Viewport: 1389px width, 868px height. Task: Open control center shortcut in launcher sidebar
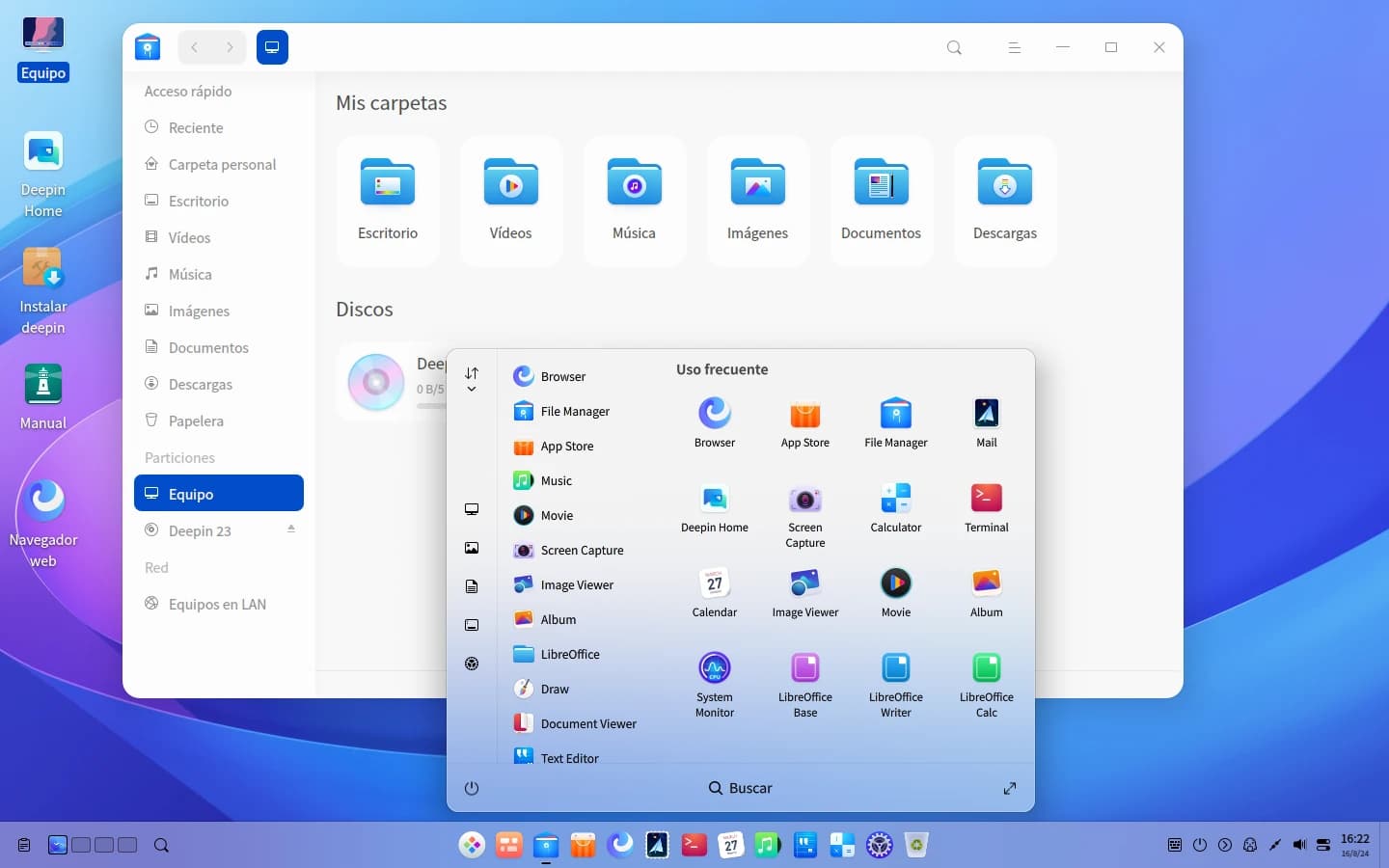pos(472,664)
